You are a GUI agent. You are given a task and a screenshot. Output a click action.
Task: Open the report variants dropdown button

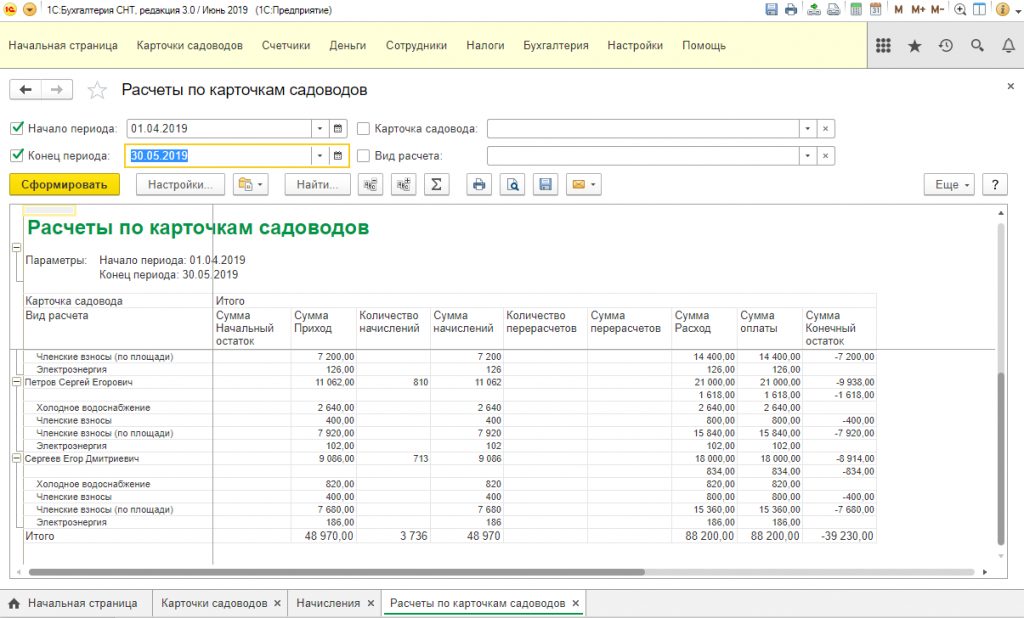pos(251,185)
